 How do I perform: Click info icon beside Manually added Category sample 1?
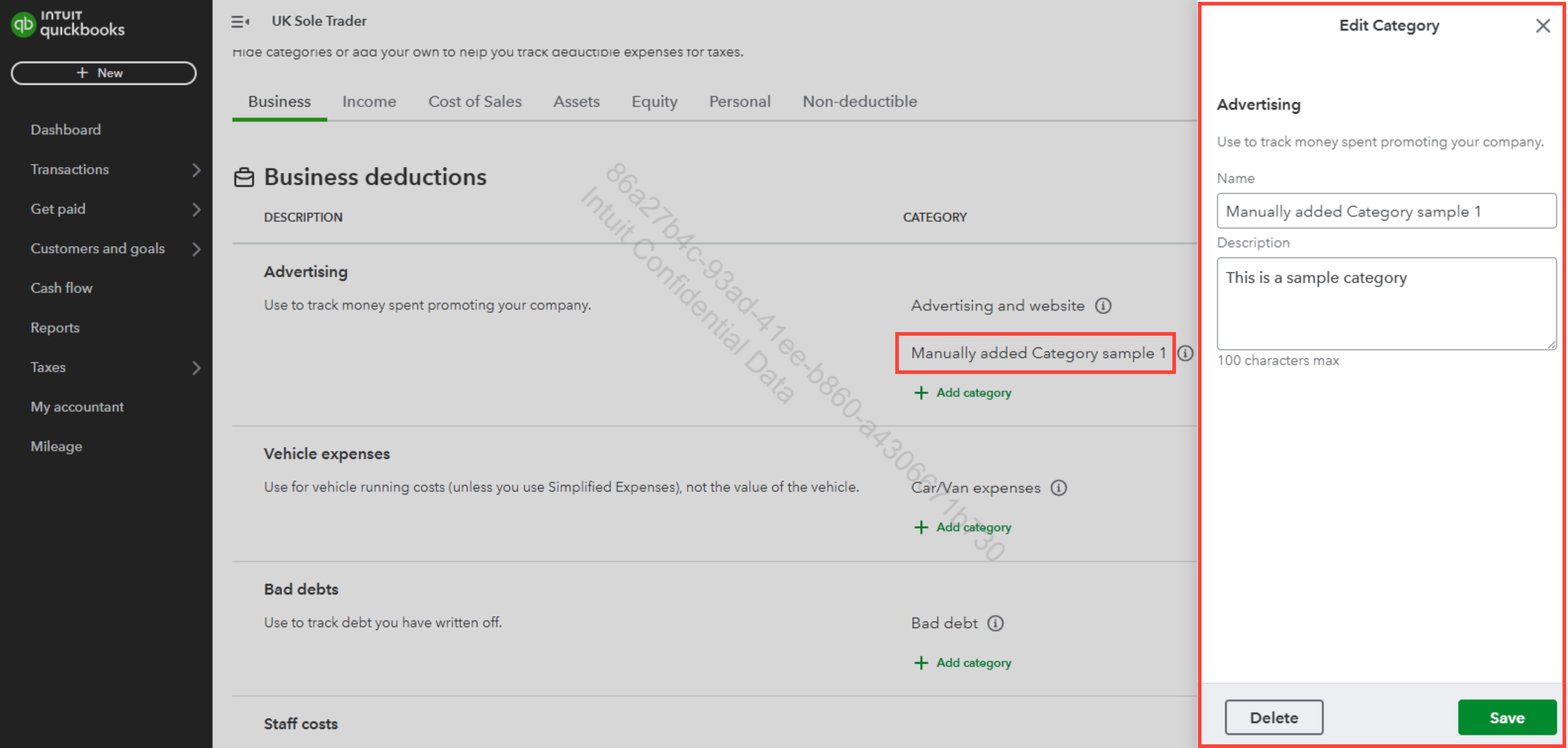click(x=1185, y=353)
